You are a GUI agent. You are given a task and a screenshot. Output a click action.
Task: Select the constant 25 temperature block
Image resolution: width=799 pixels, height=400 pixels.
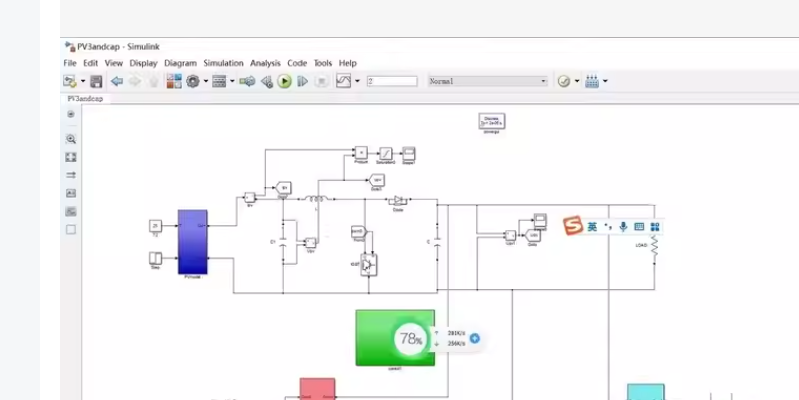[155, 226]
